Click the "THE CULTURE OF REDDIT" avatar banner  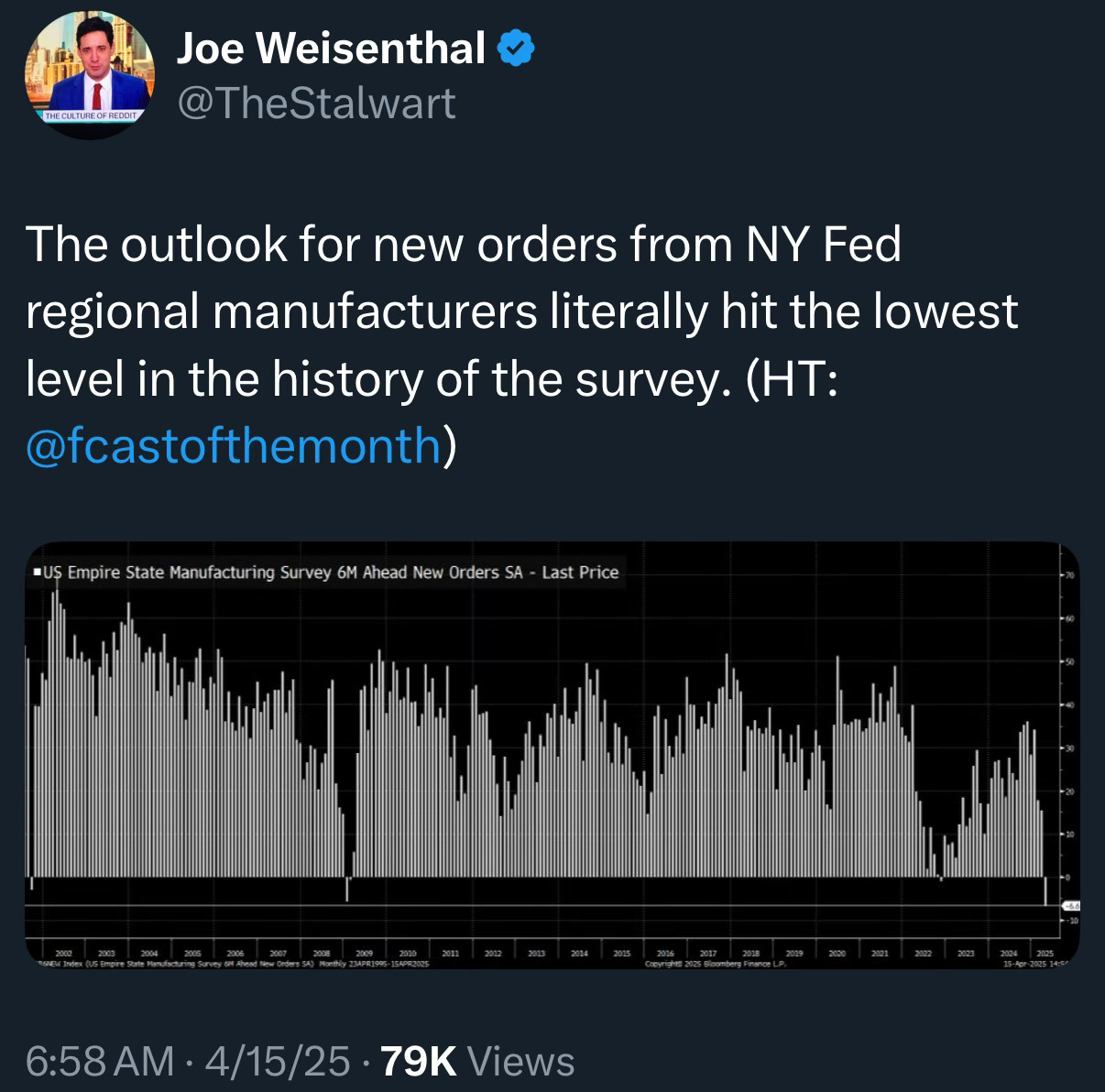[x=90, y=116]
